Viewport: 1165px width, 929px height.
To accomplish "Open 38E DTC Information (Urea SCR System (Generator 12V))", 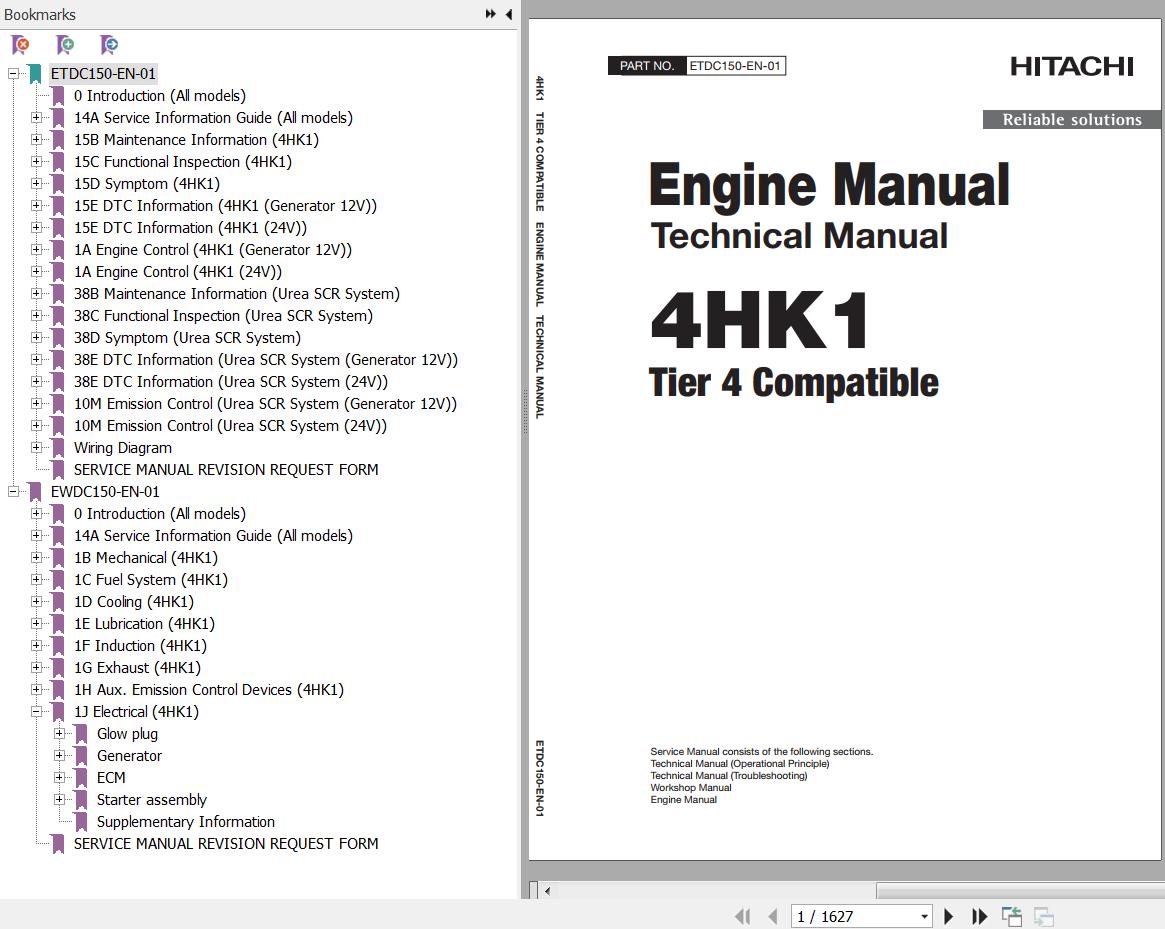I will [265, 360].
